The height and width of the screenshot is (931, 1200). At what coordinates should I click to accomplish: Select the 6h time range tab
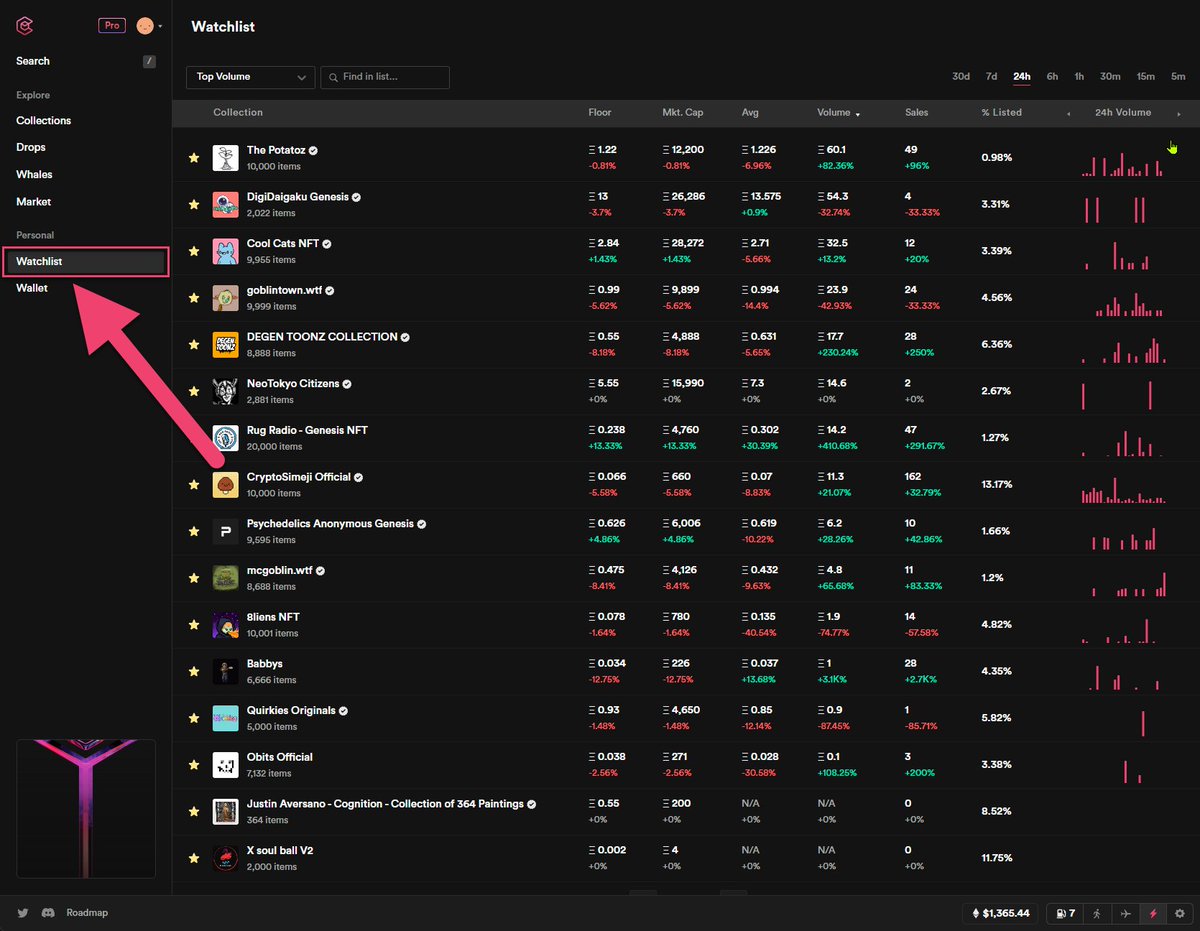pyautogui.click(x=1053, y=77)
